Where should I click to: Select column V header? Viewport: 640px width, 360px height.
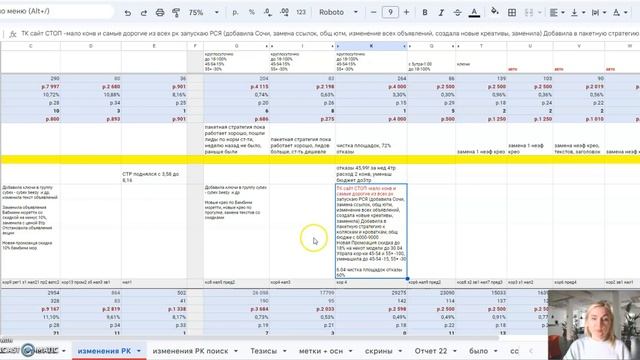coord(579,46)
